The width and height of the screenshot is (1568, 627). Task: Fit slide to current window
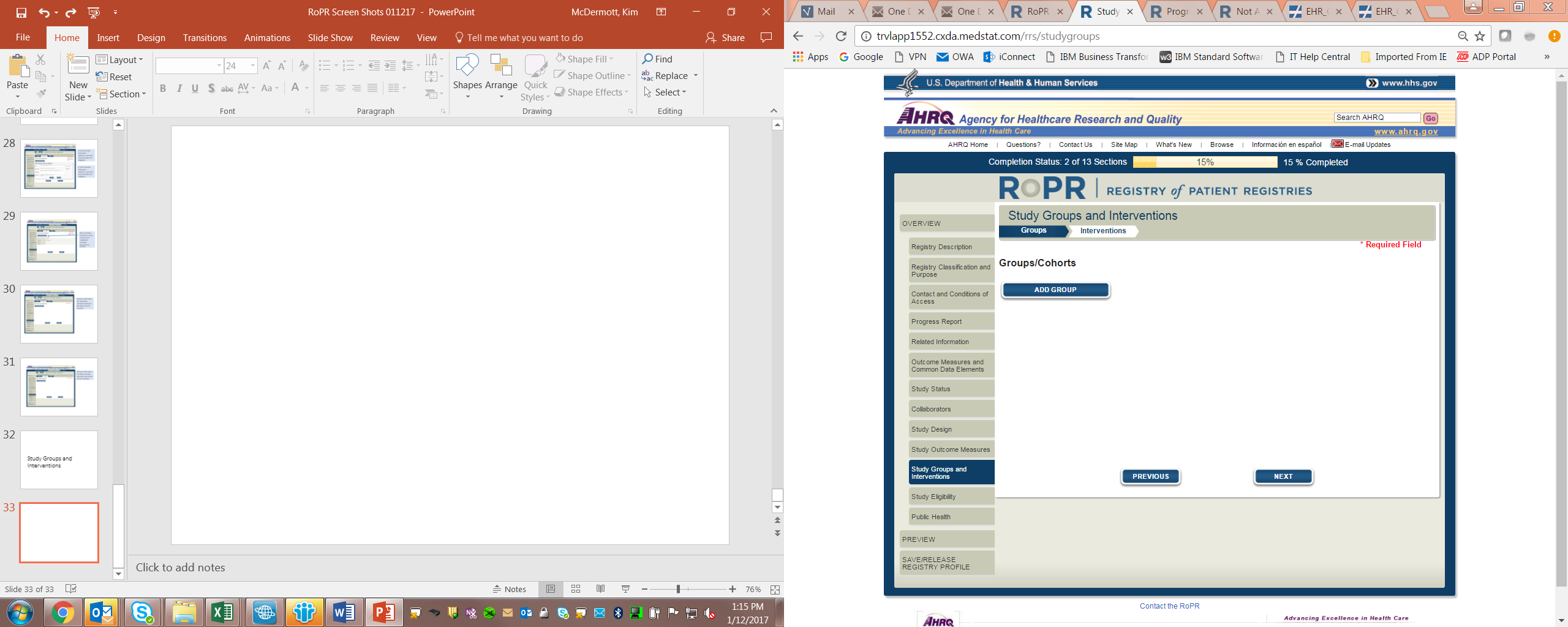(x=775, y=589)
